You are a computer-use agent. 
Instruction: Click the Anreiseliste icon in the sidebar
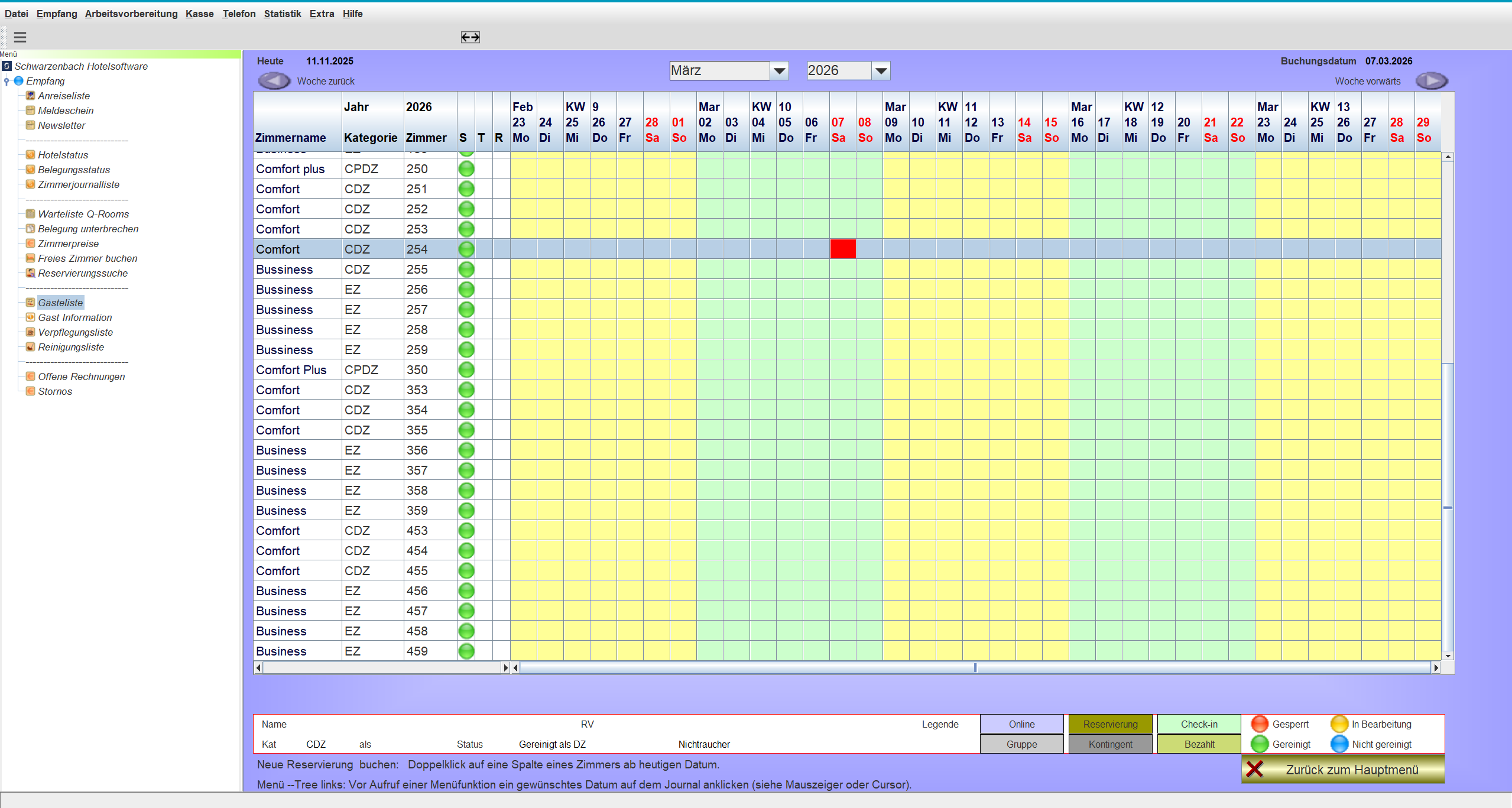tap(30, 95)
